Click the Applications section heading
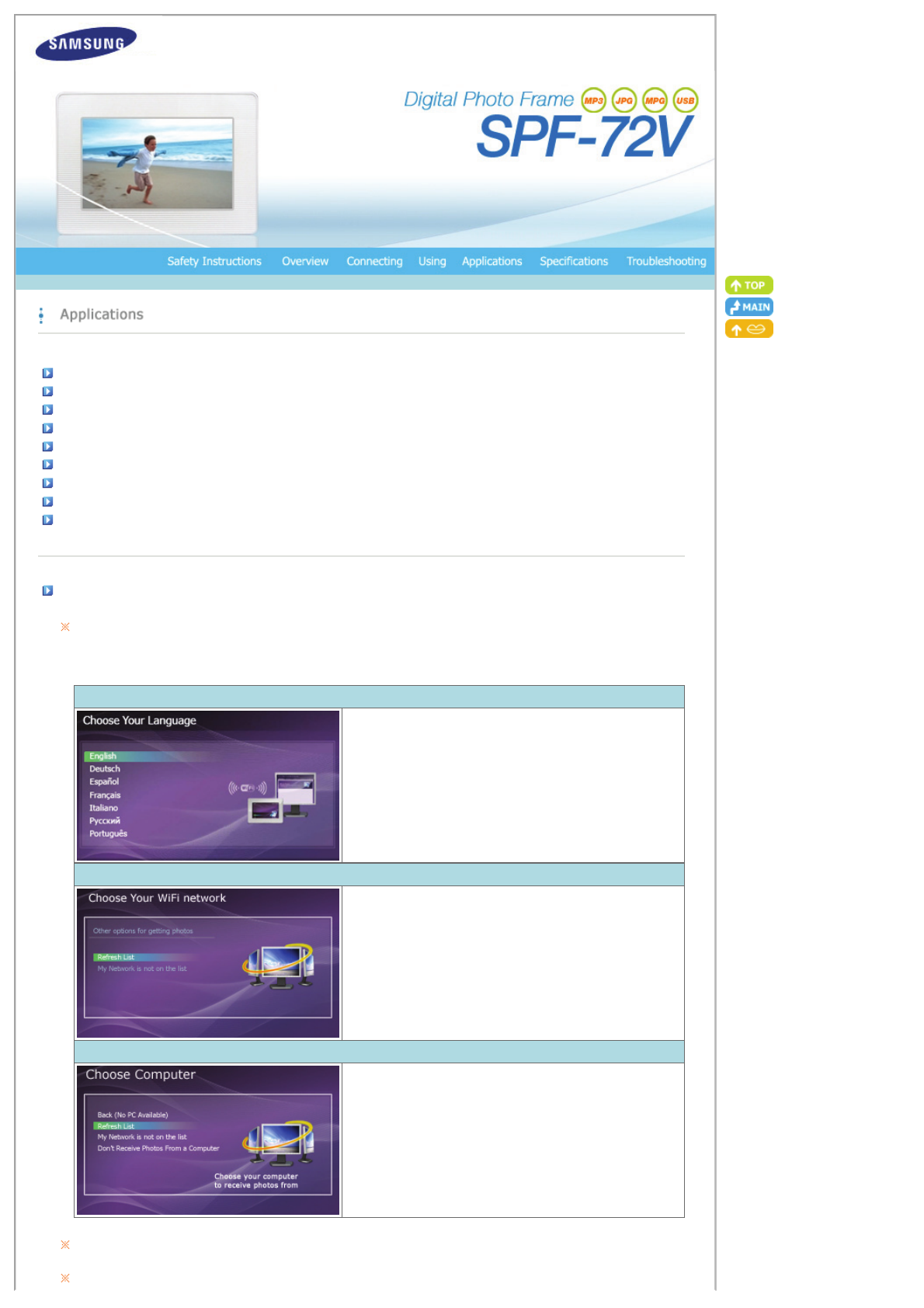The width and height of the screenshot is (924, 1308). [102, 315]
